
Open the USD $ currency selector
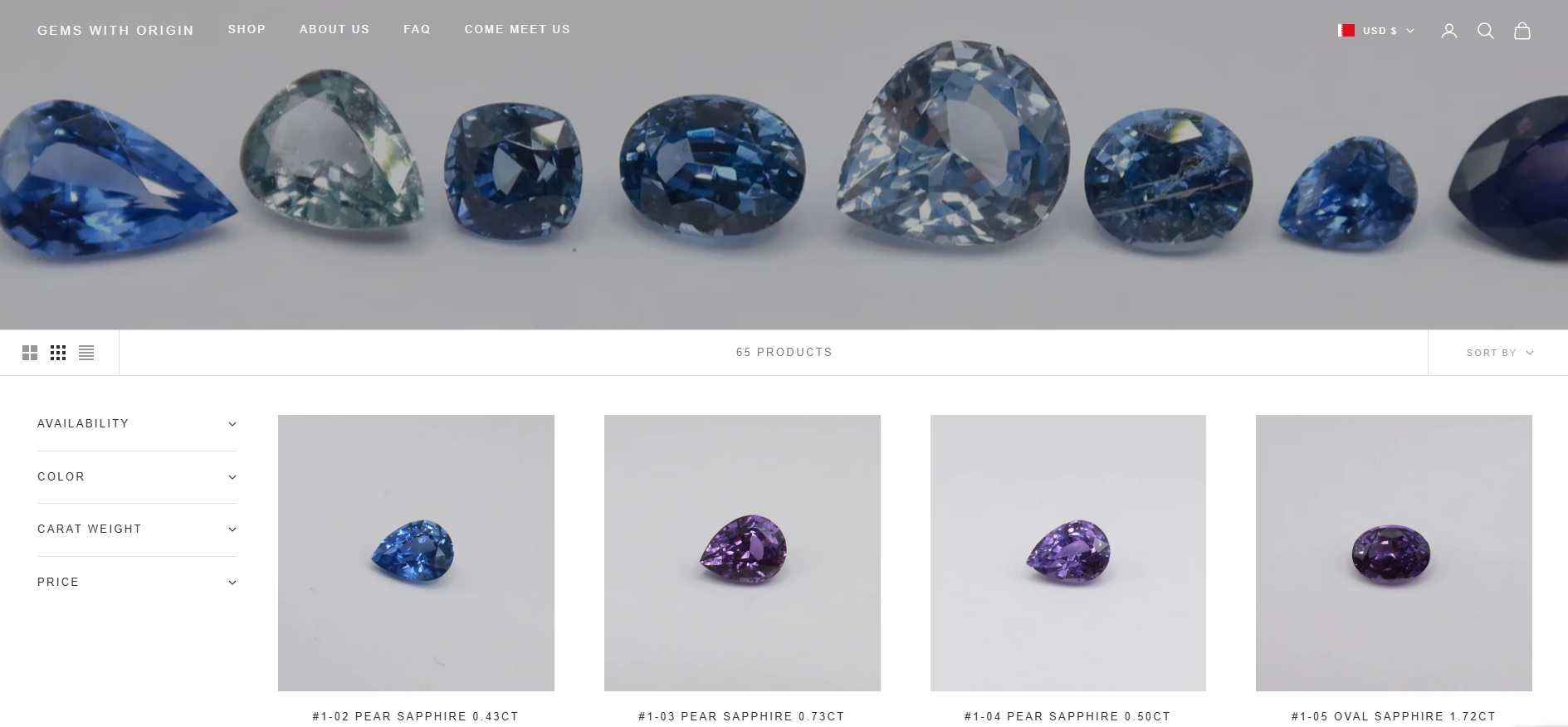(1388, 31)
